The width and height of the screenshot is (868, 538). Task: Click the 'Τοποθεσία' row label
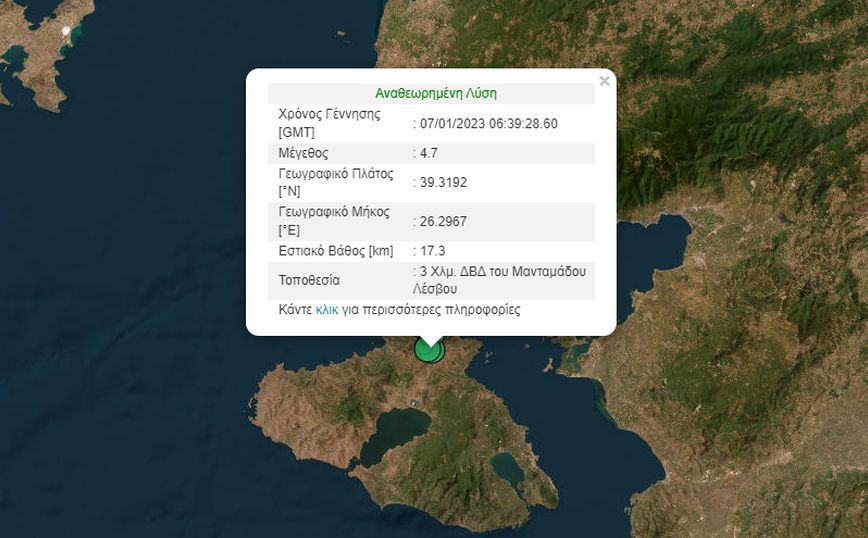click(309, 280)
